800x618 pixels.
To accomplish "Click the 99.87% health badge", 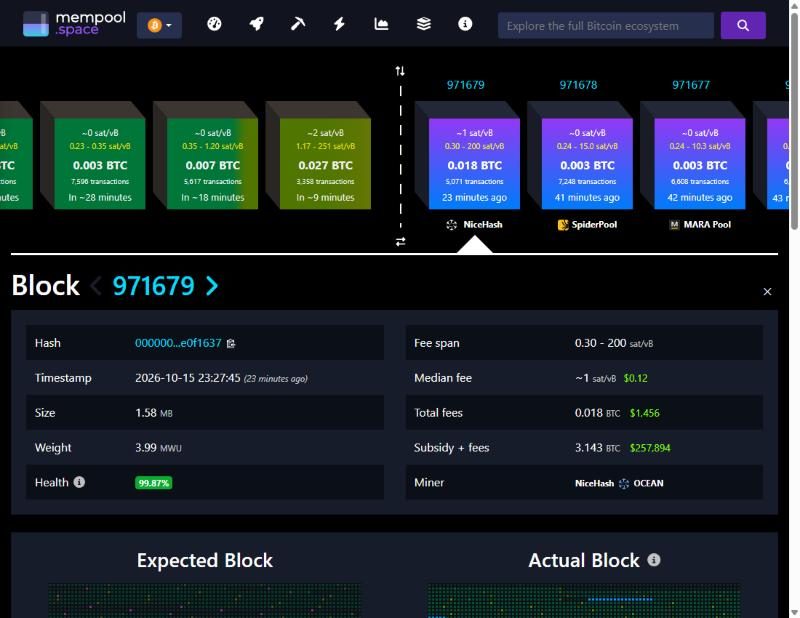I will 154,483.
